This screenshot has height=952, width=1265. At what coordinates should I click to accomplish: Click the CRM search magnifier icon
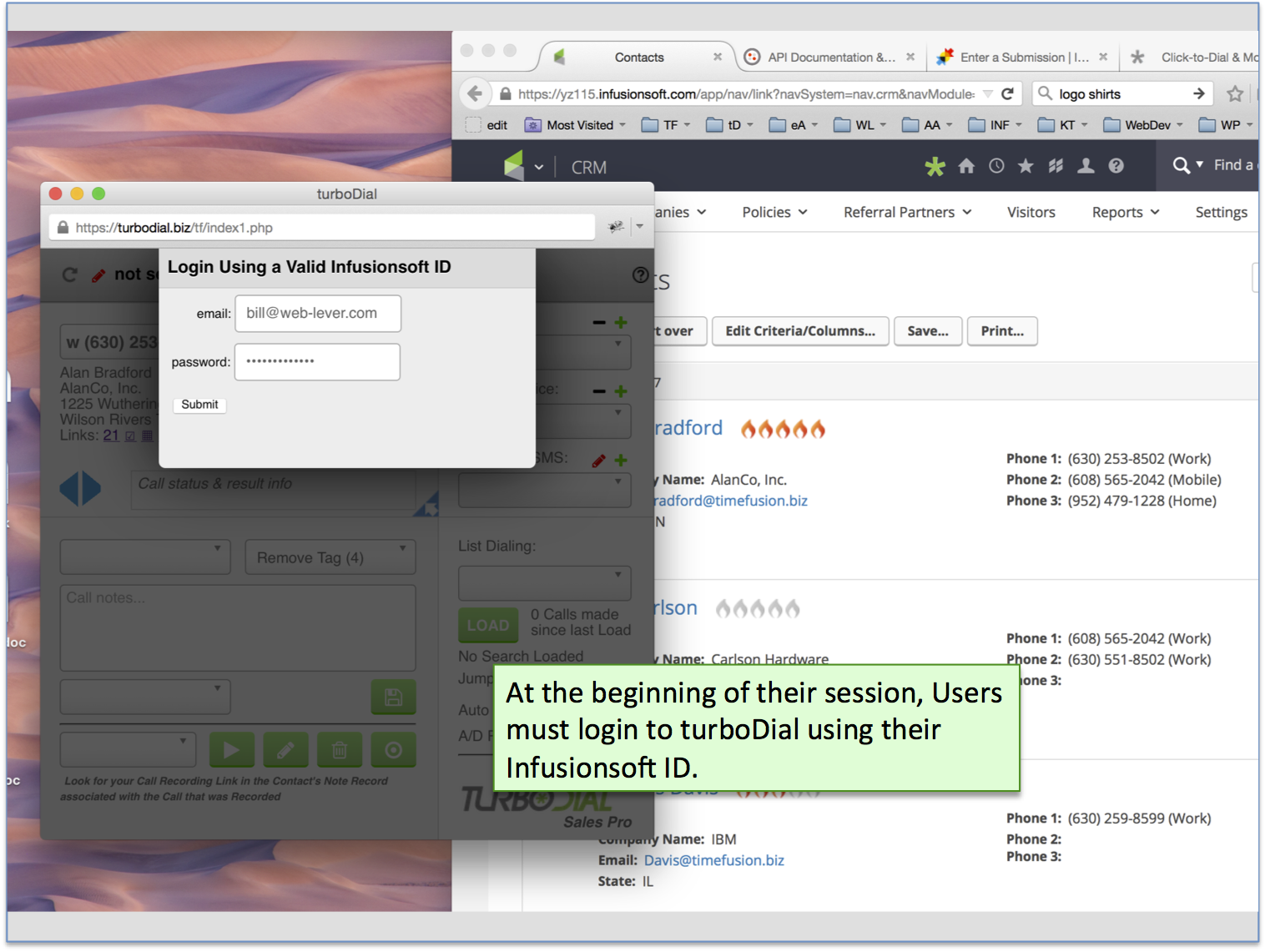1181,165
